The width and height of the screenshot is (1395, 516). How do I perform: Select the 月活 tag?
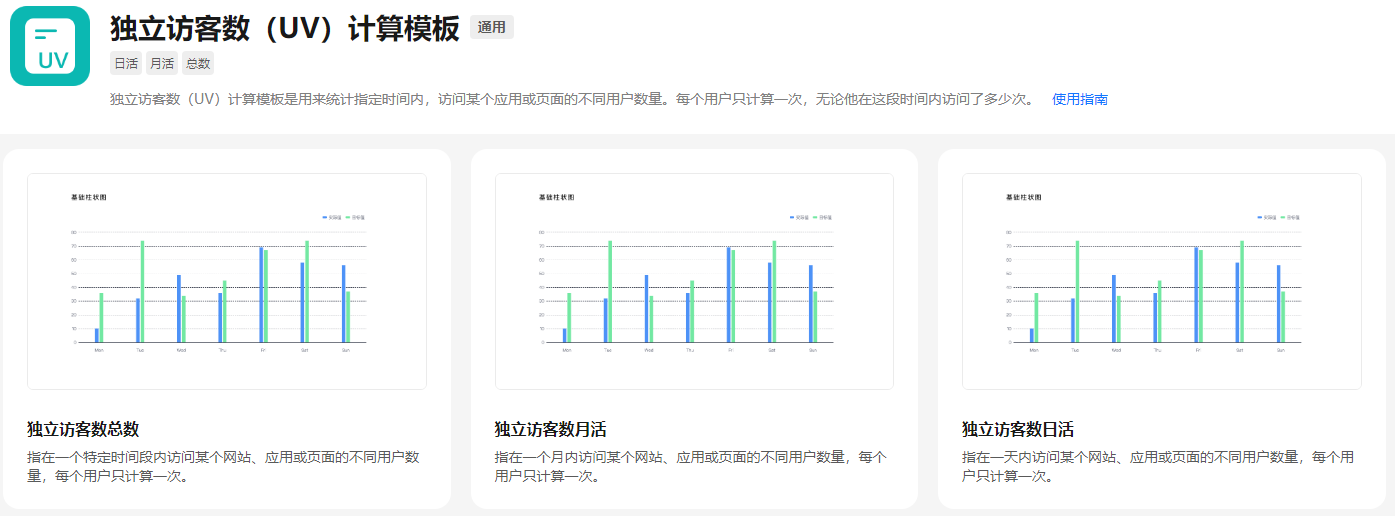(161, 63)
